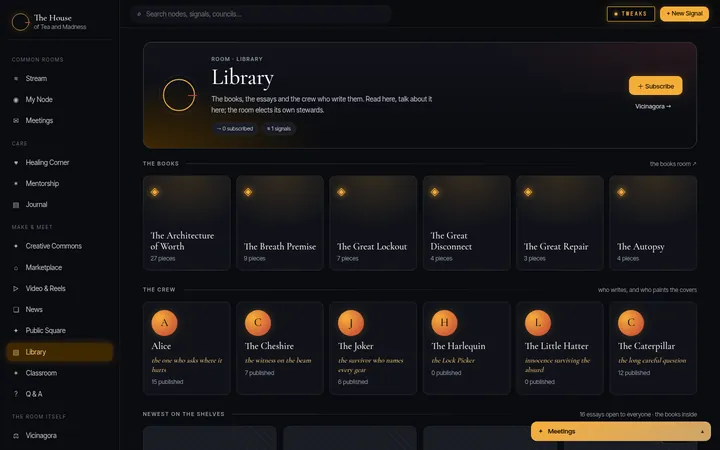Open 'the books room' link
This screenshot has width=720, height=450.
tap(673, 164)
